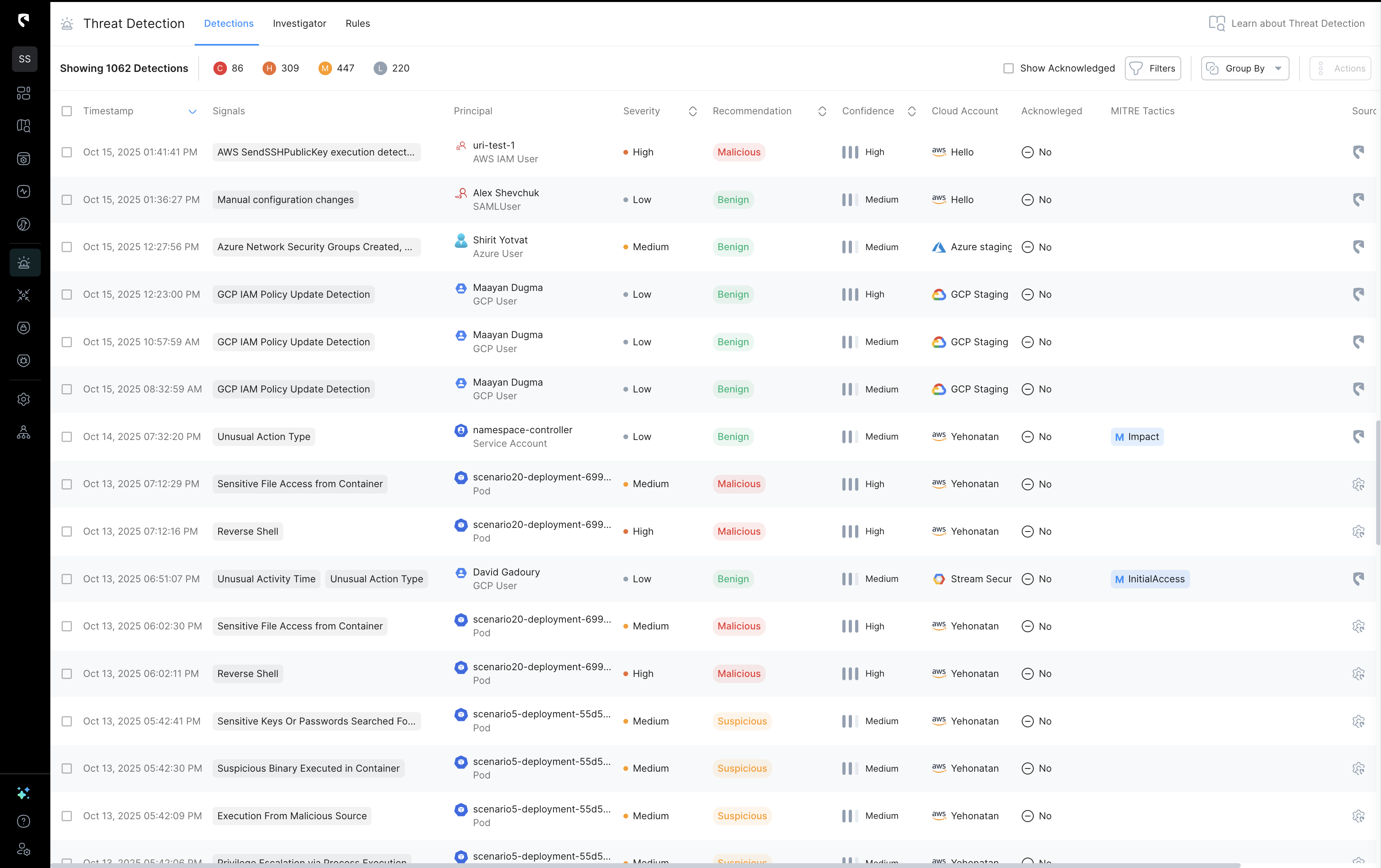Open the settings gear icon in sidebar
Screen dimensions: 1381x868
tap(24, 399)
